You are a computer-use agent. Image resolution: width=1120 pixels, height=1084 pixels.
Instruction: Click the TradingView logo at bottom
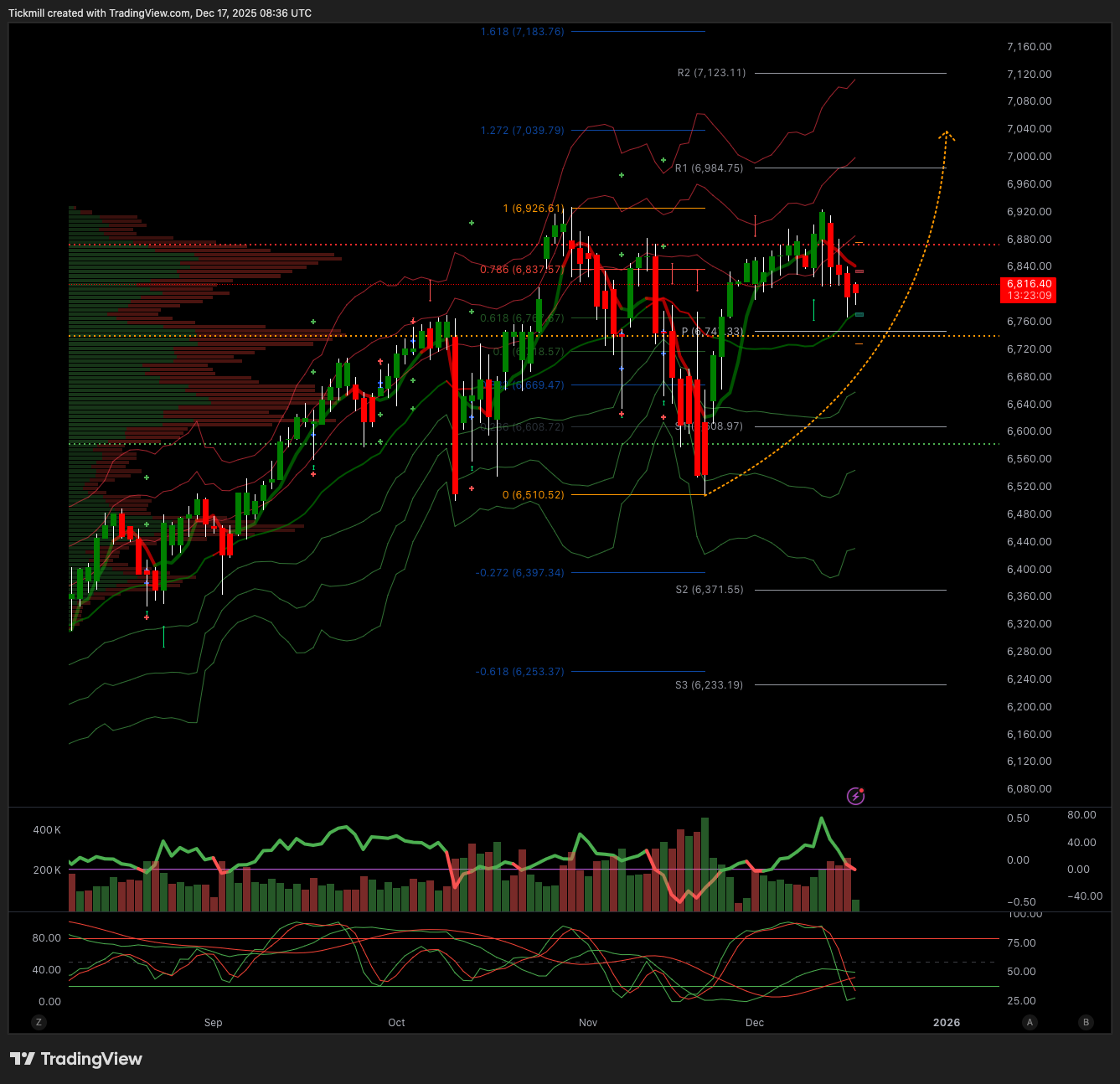(76, 1059)
